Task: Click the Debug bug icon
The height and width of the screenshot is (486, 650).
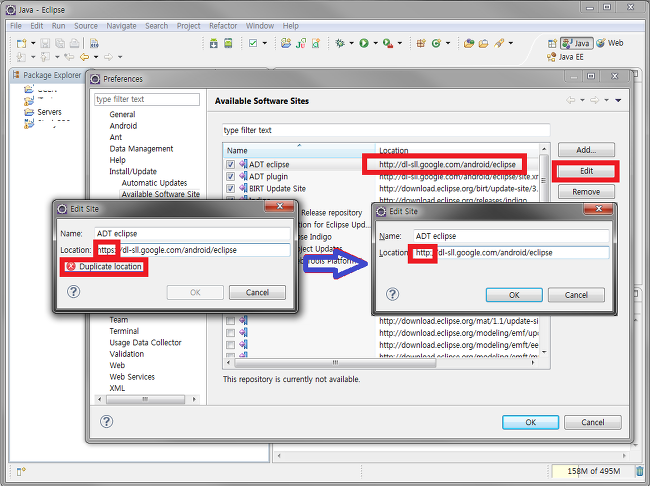Action: click(x=340, y=43)
